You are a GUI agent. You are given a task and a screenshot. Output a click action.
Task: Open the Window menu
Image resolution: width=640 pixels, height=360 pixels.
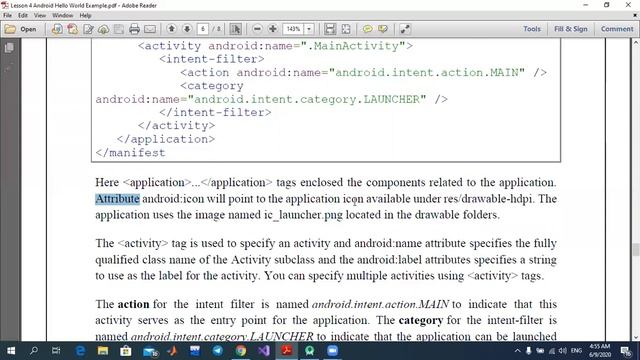(x=62, y=16)
